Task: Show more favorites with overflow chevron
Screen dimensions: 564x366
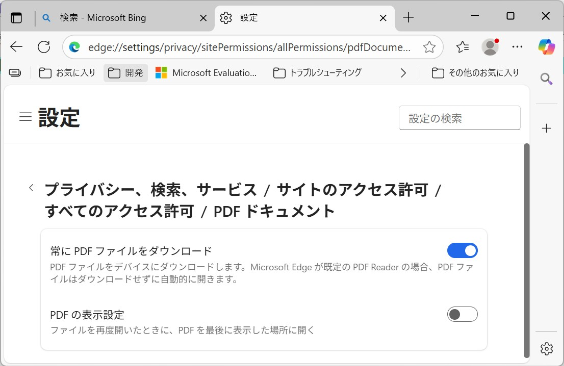Action: [x=403, y=73]
